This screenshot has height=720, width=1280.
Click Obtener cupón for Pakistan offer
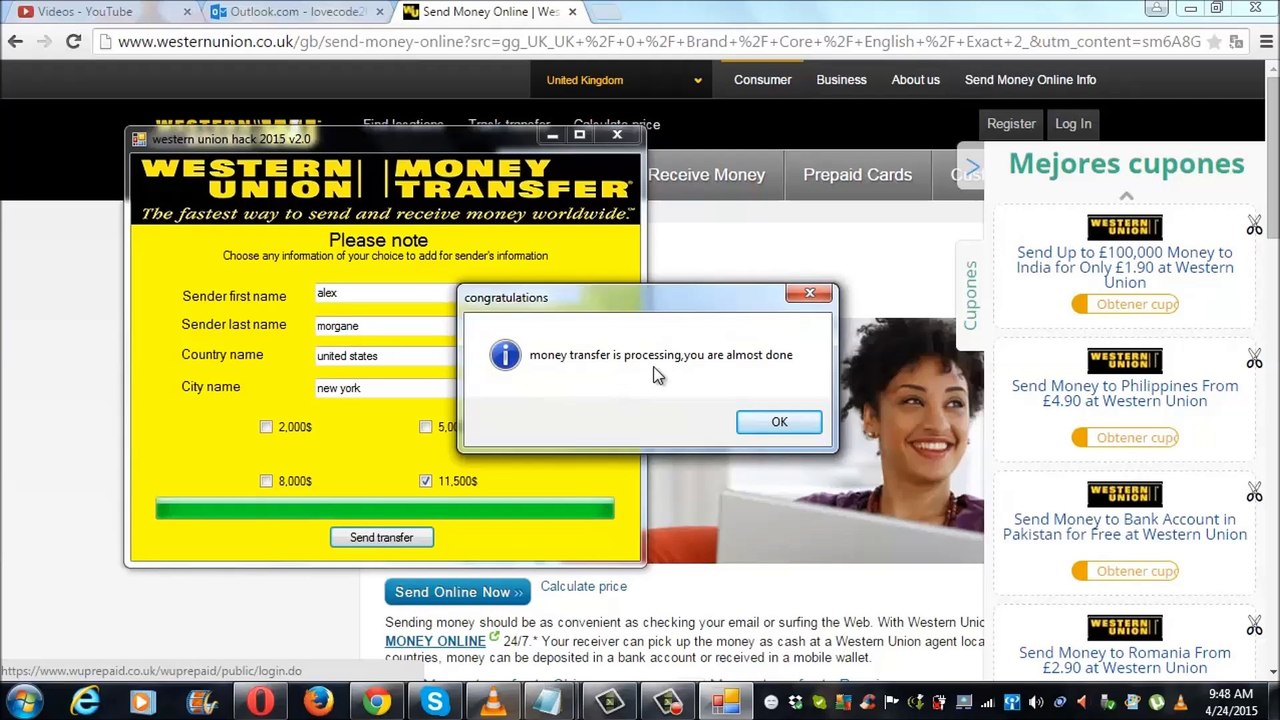[1125, 571]
